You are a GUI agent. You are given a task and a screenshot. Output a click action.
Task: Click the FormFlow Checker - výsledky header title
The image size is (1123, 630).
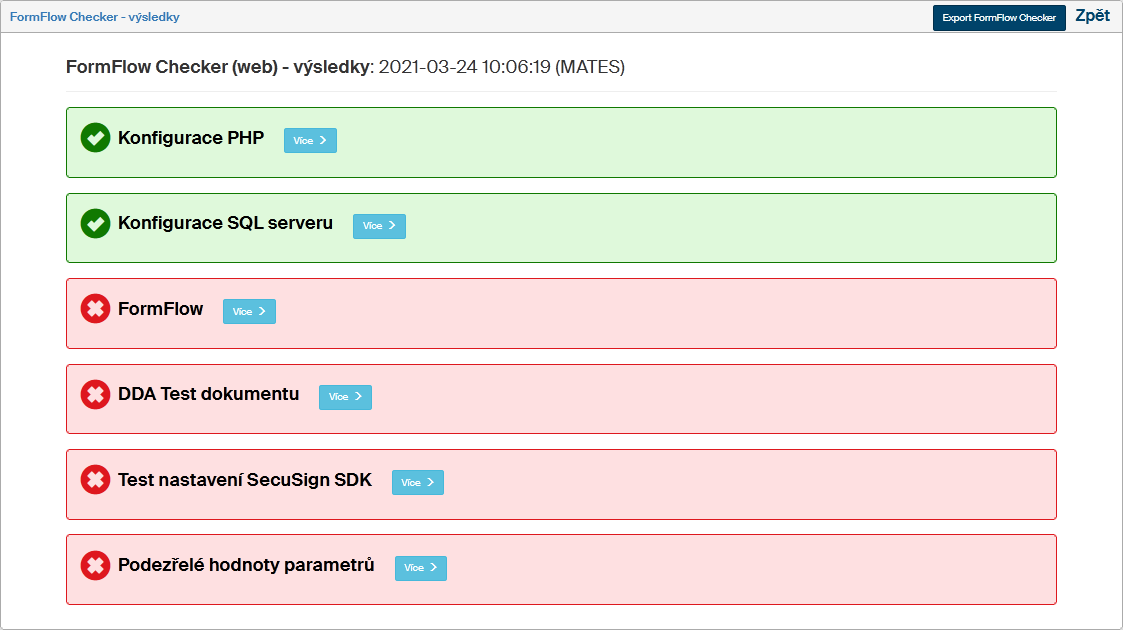tap(95, 17)
